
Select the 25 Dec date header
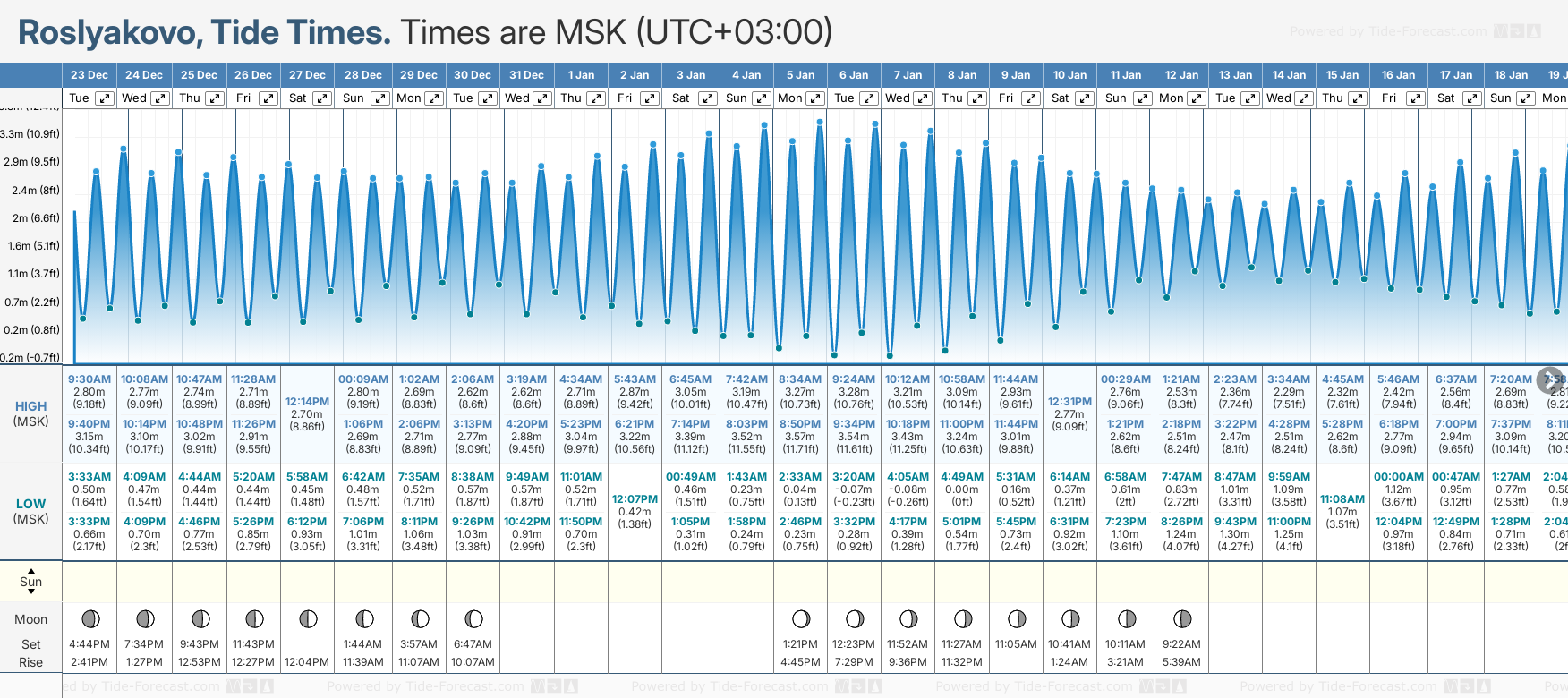pos(199,75)
